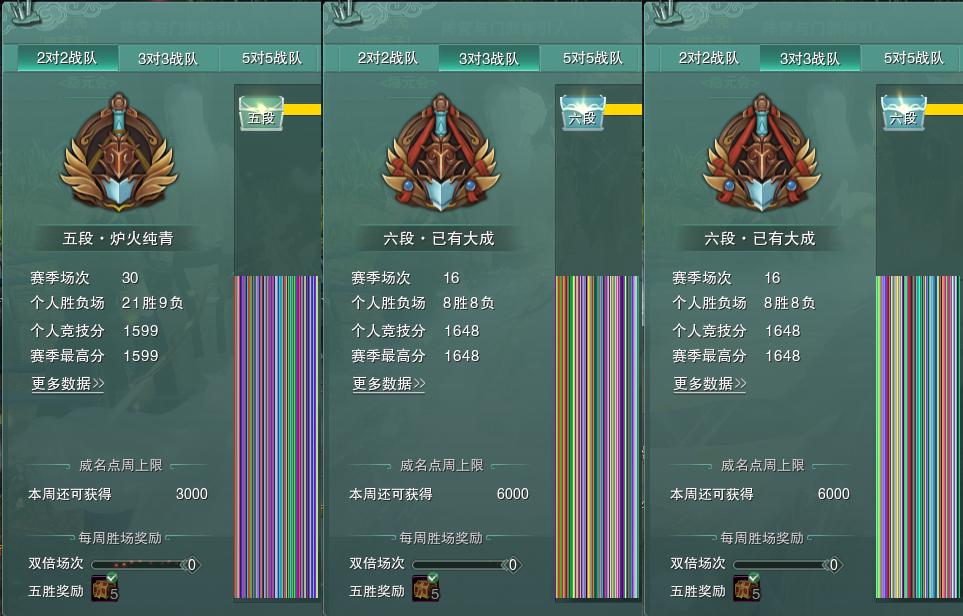This screenshot has height=616, width=963.
Task: Select the 2对2战队 tab in left panel
Action: pyautogui.click(x=66, y=58)
